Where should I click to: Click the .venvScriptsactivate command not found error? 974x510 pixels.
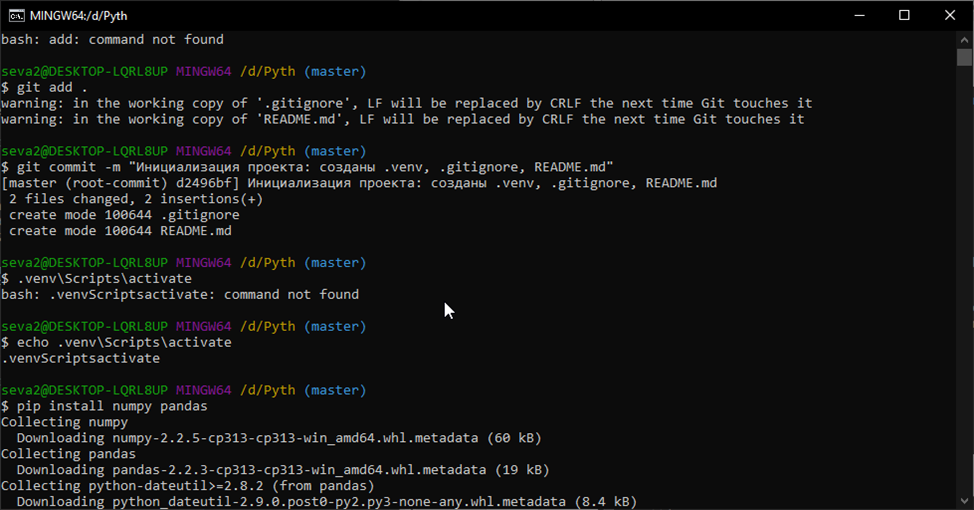tap(180, 295)
